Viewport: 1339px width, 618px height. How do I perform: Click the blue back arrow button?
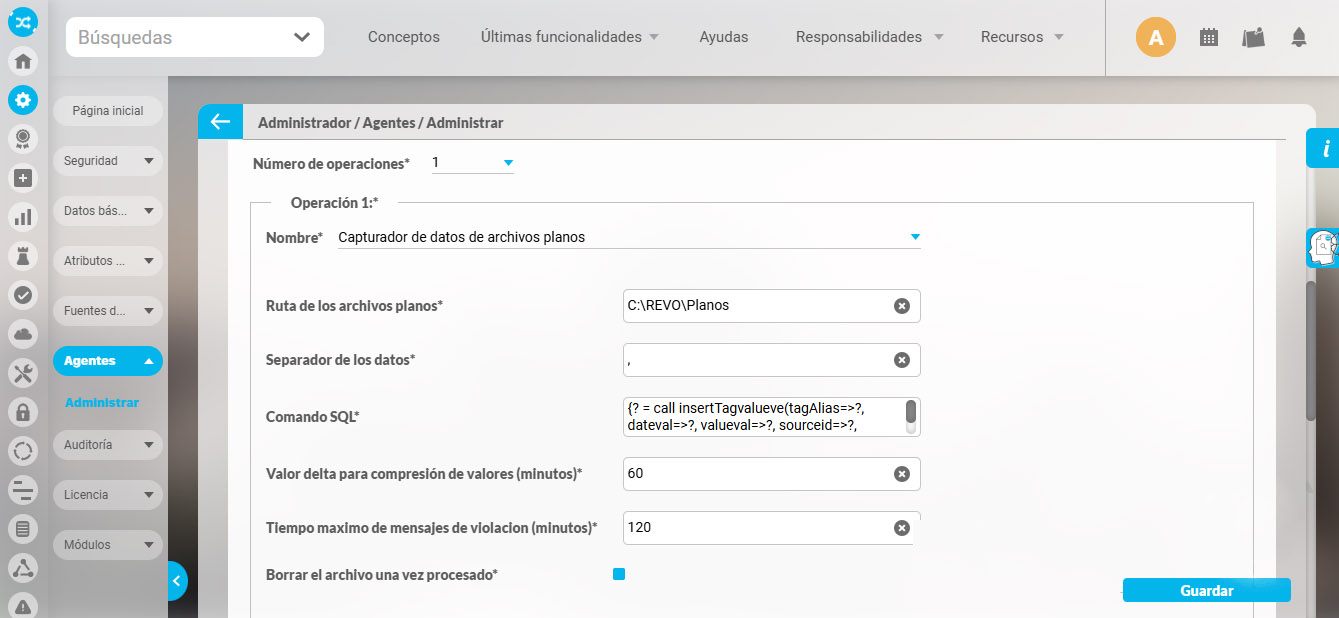tap(220, 122)
